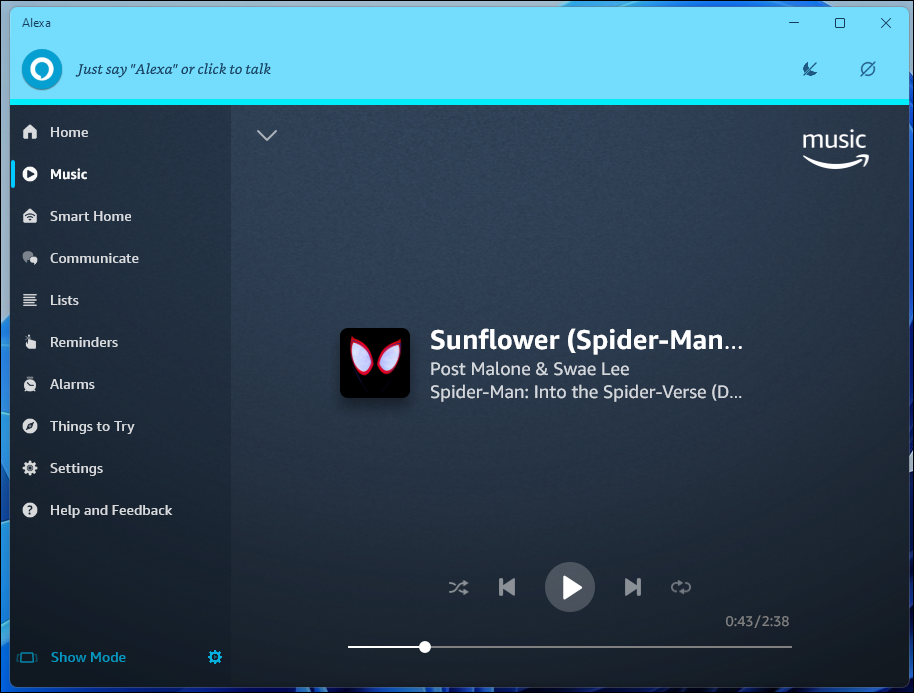This screenshot has height=693, width=914.
Task: Click the Show Mode link
Action: pos(88,657)
